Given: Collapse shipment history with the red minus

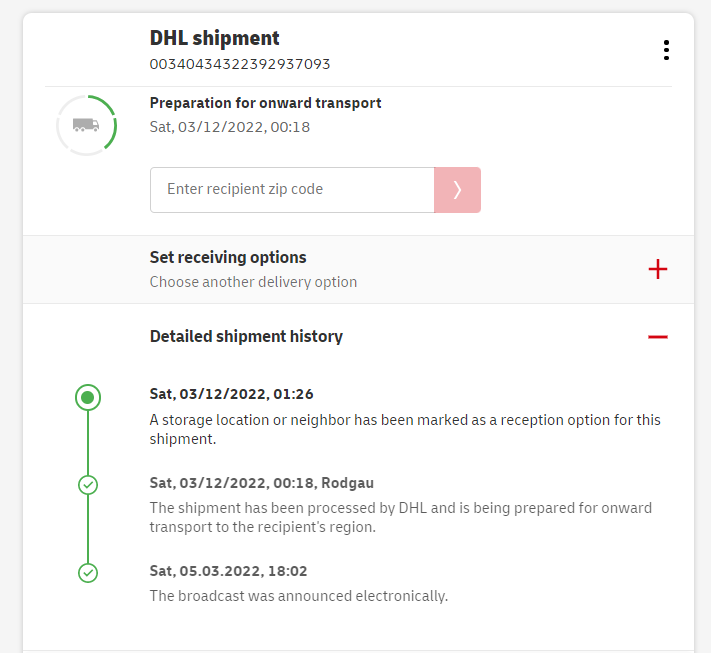Looking at the screenshot, I should [x=657, y=337].
